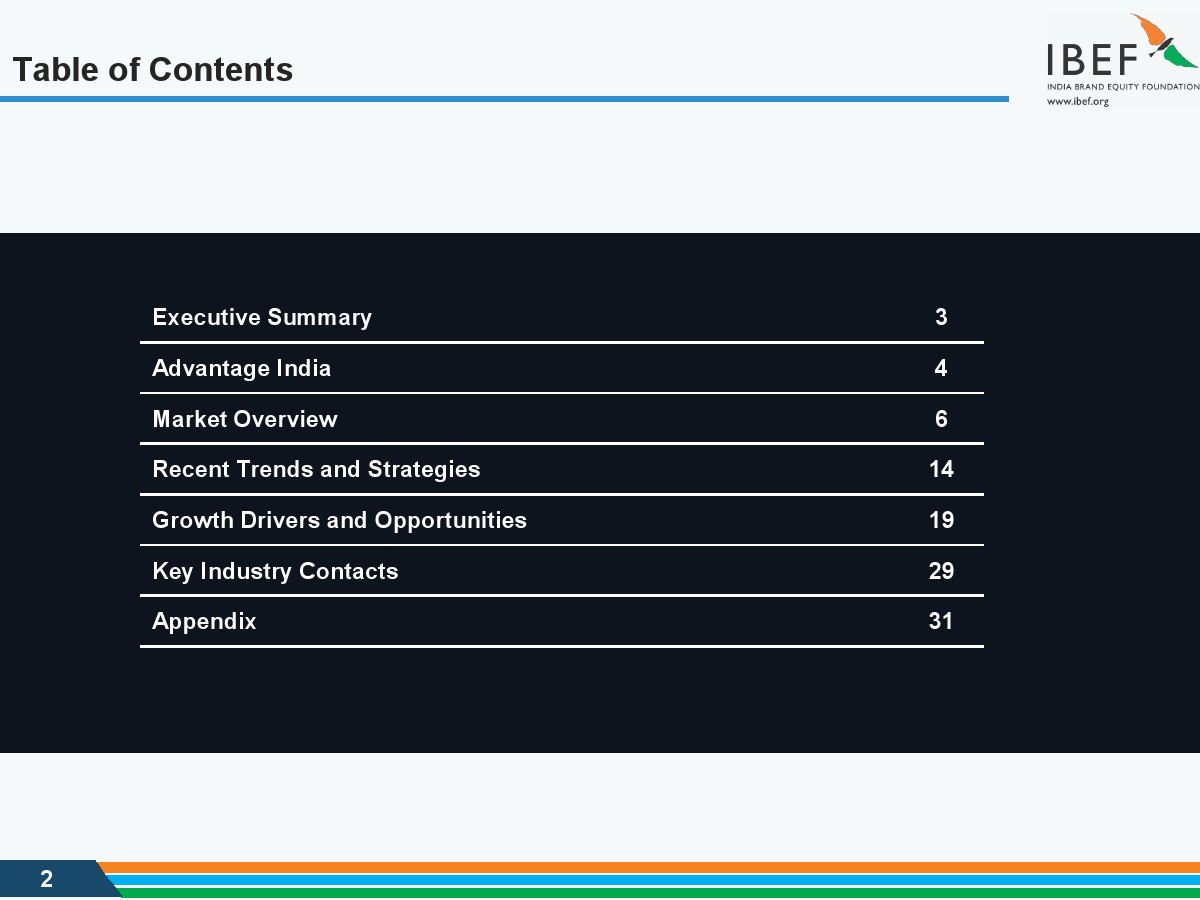The height and width of the screenshot is (900, 1200).
Task: Click page number 31 next to Appendix
Action: pos(941,622)
